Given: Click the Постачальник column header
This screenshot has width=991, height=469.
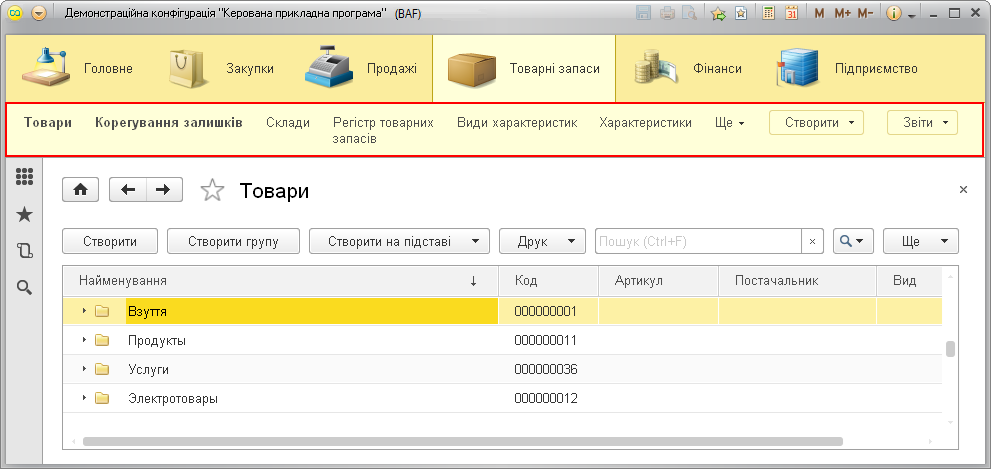Looking at the screenshot, I should (798, 281).
